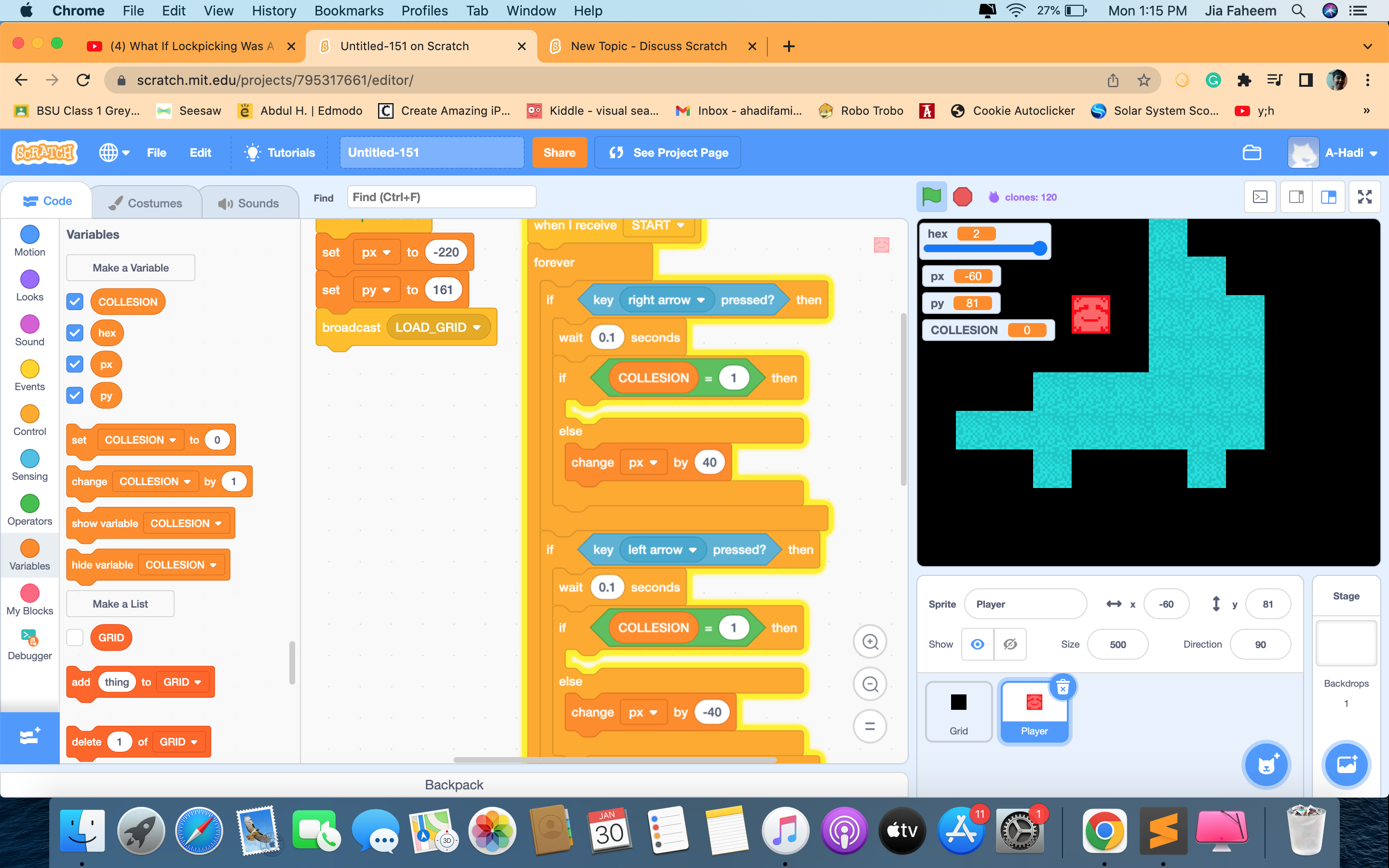
Task: Click the green flag to run project
Action: [x=931, y=196]
